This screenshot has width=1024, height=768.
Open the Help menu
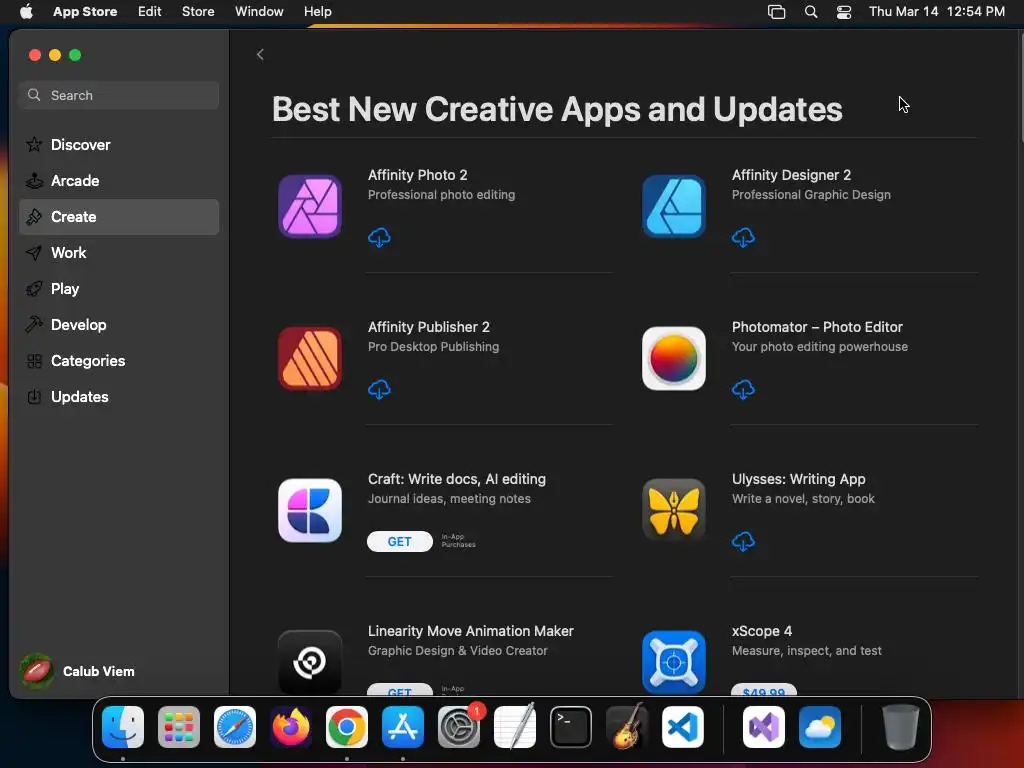(317, 11)
